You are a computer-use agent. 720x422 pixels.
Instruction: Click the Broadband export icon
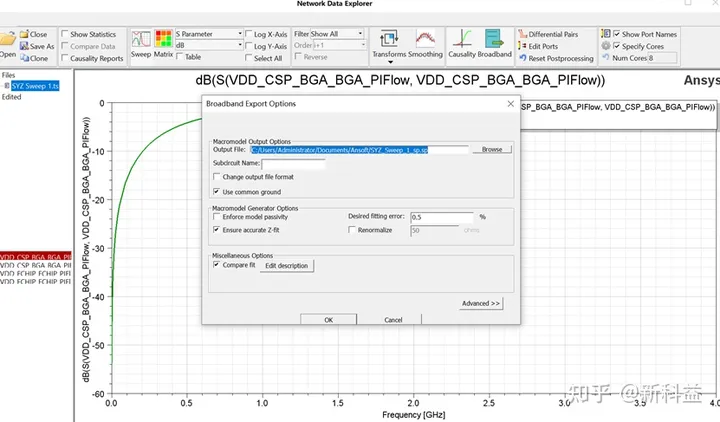pos(494,39)
